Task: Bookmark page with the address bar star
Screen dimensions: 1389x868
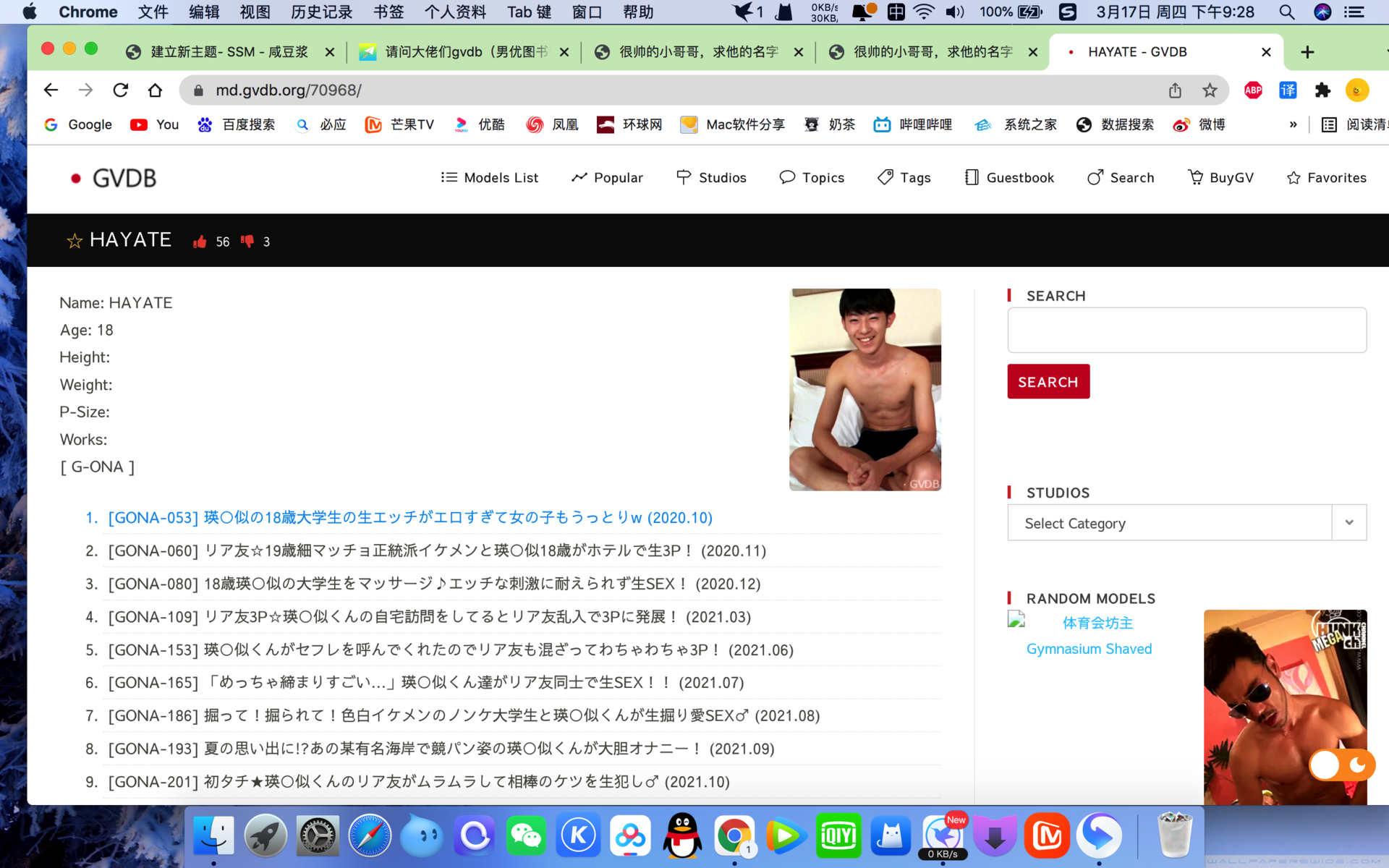Action: point(1210,90)
